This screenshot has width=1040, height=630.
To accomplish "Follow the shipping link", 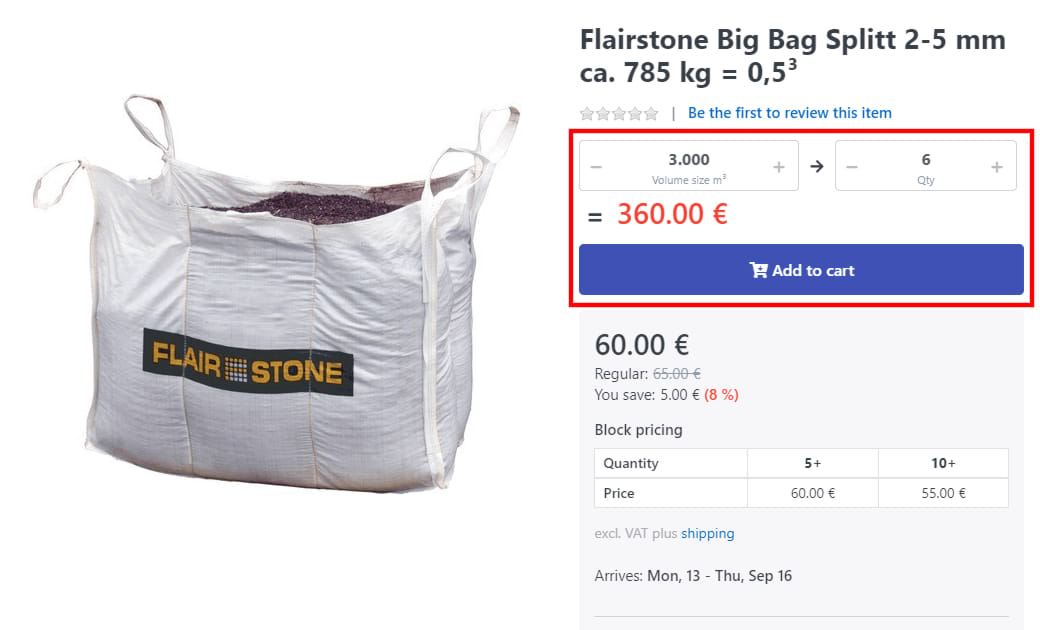I will pyautogui.click(x=708, y=534).
